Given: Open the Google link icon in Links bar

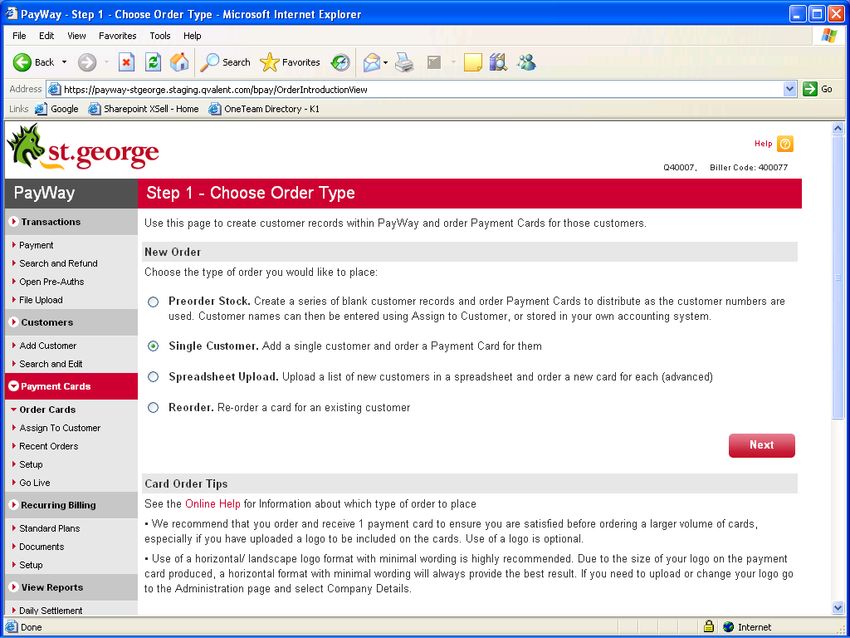Looking at the screenshot, I should (x=41, y=109).
